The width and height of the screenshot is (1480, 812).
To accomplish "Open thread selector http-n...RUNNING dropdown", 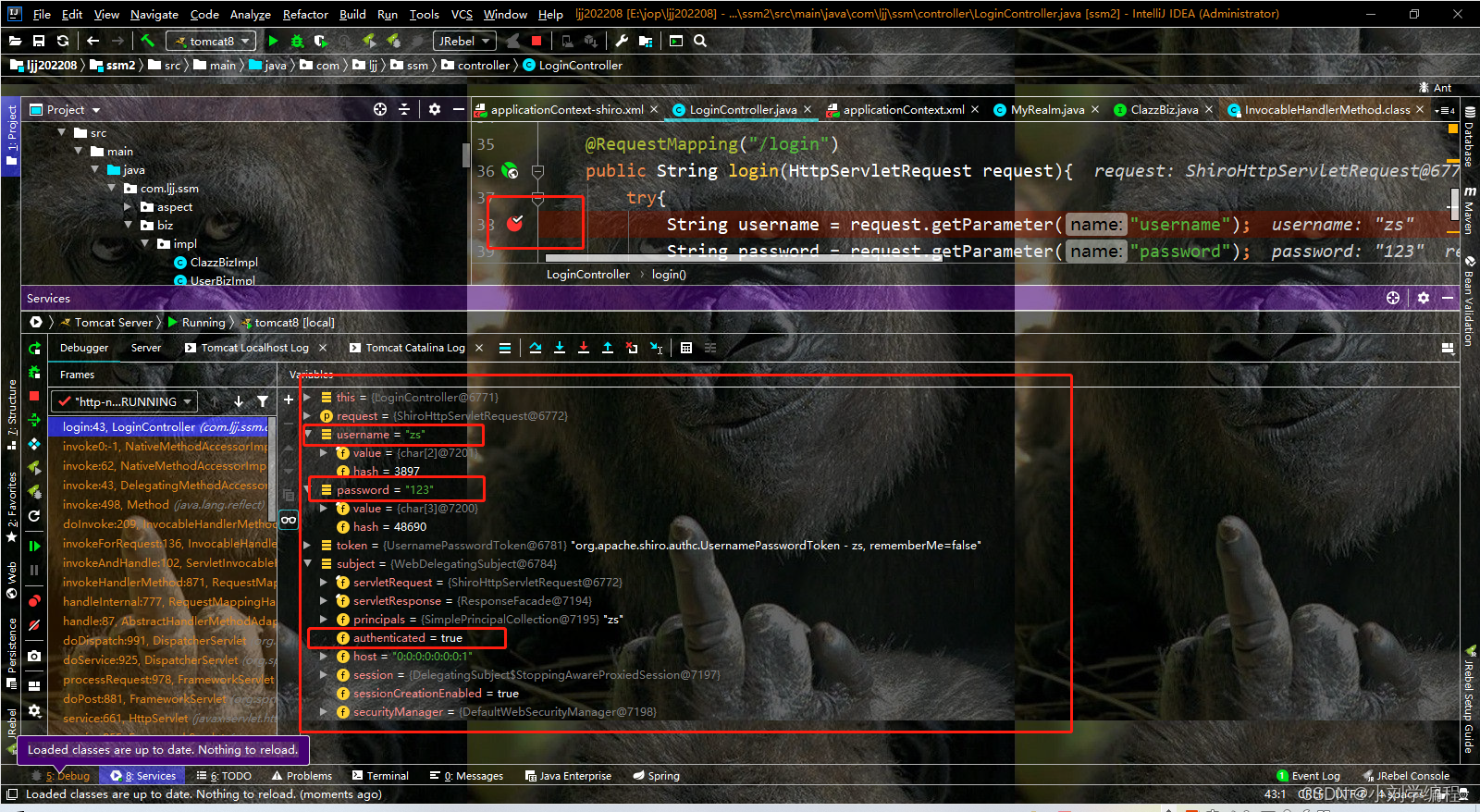I will (x=124, y=401).
